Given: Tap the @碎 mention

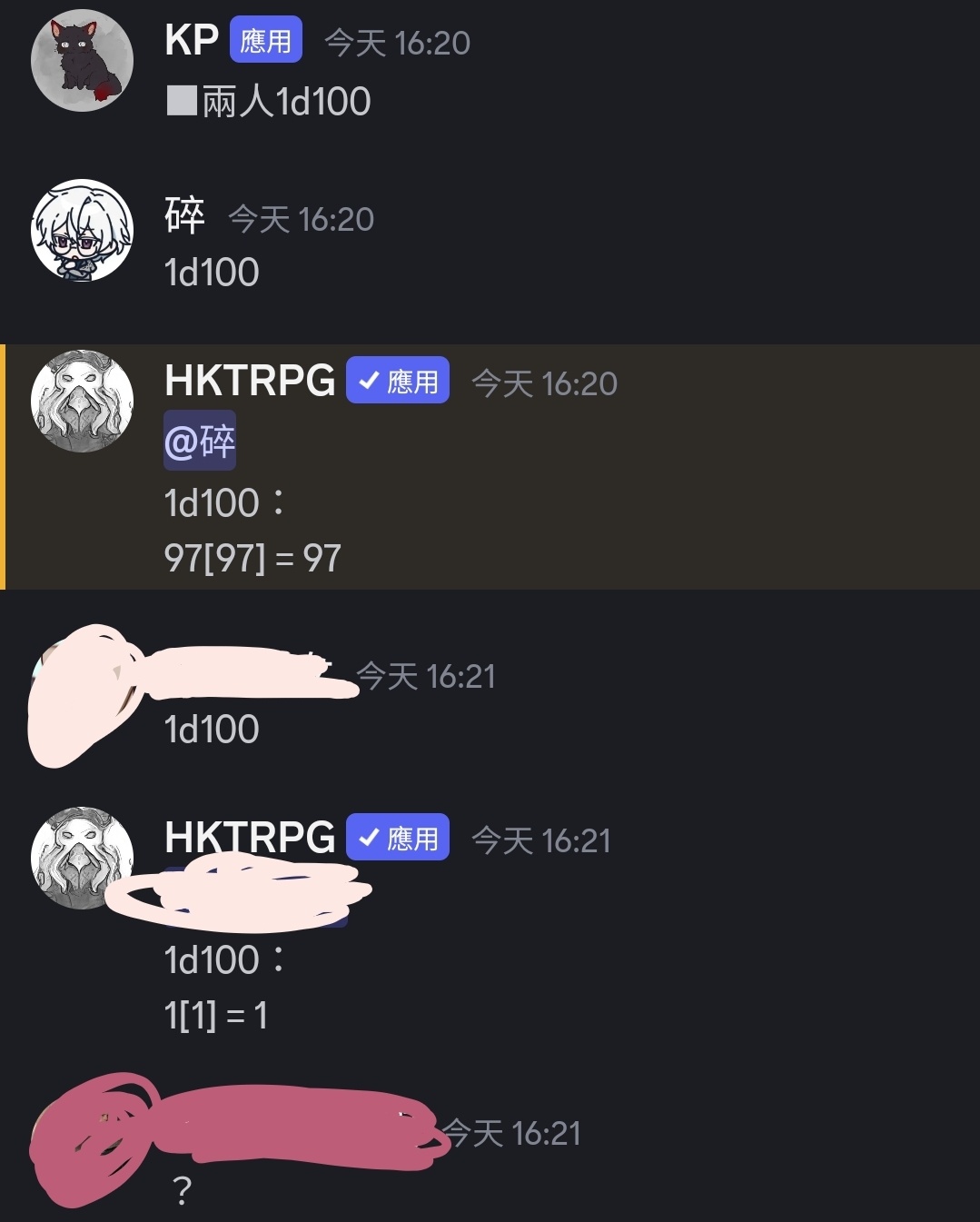Looking at the screenshot, I should 200,442.
